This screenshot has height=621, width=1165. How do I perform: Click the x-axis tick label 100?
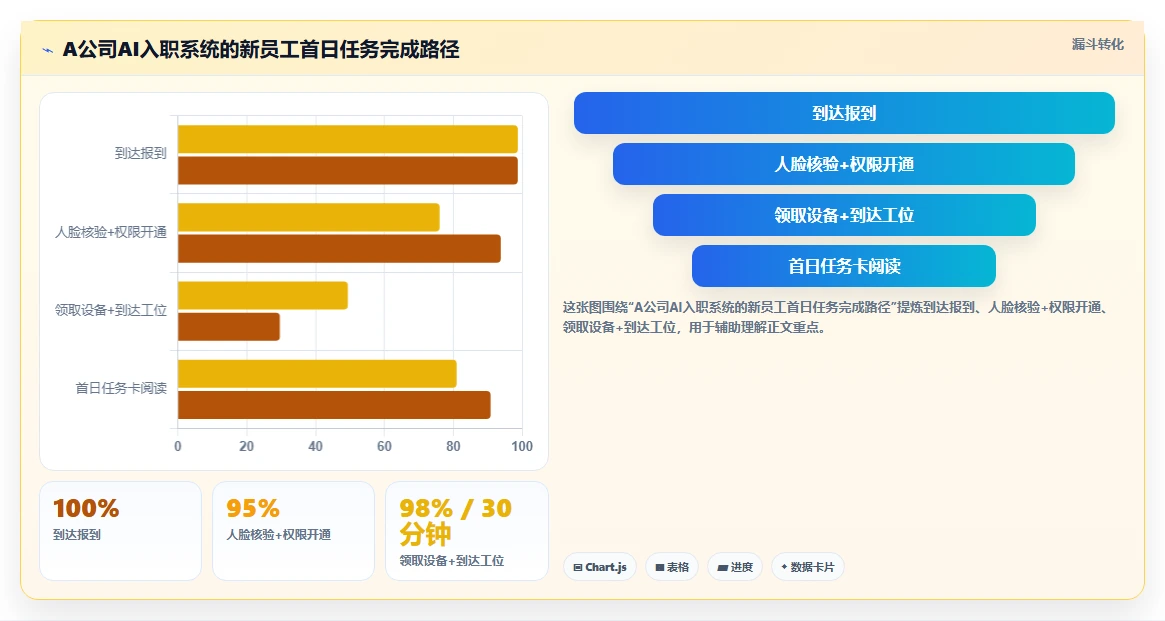522,446
